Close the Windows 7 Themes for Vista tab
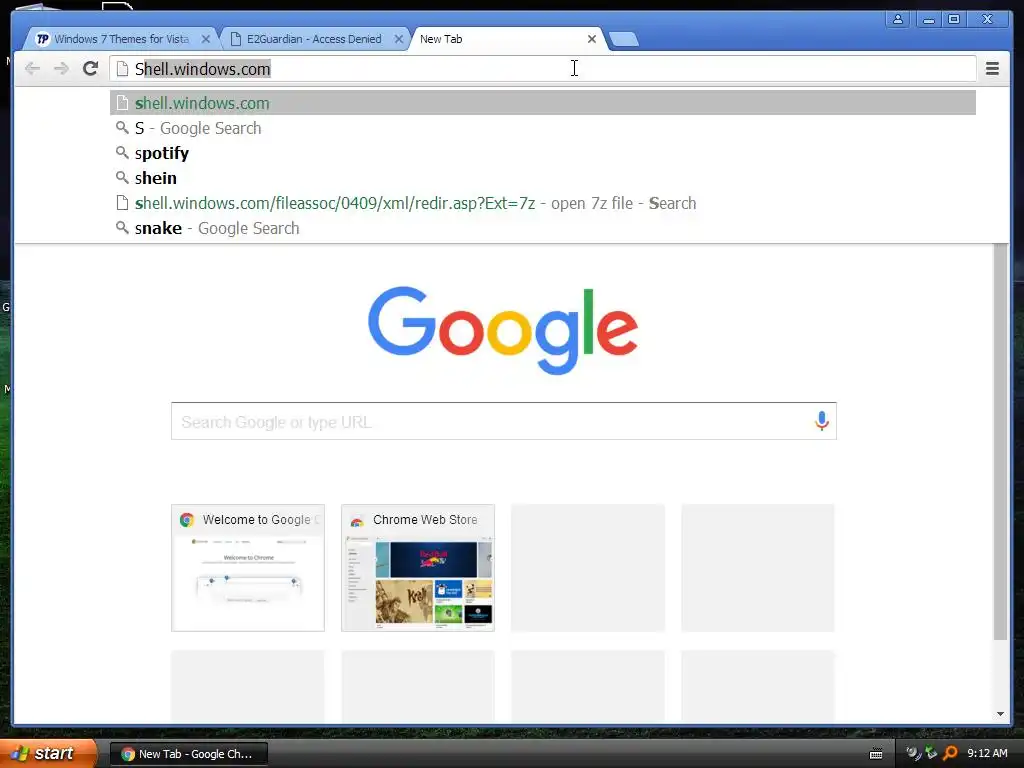Image resolution: width=1024 pixels, height=768 pixels. click(206, 39)
